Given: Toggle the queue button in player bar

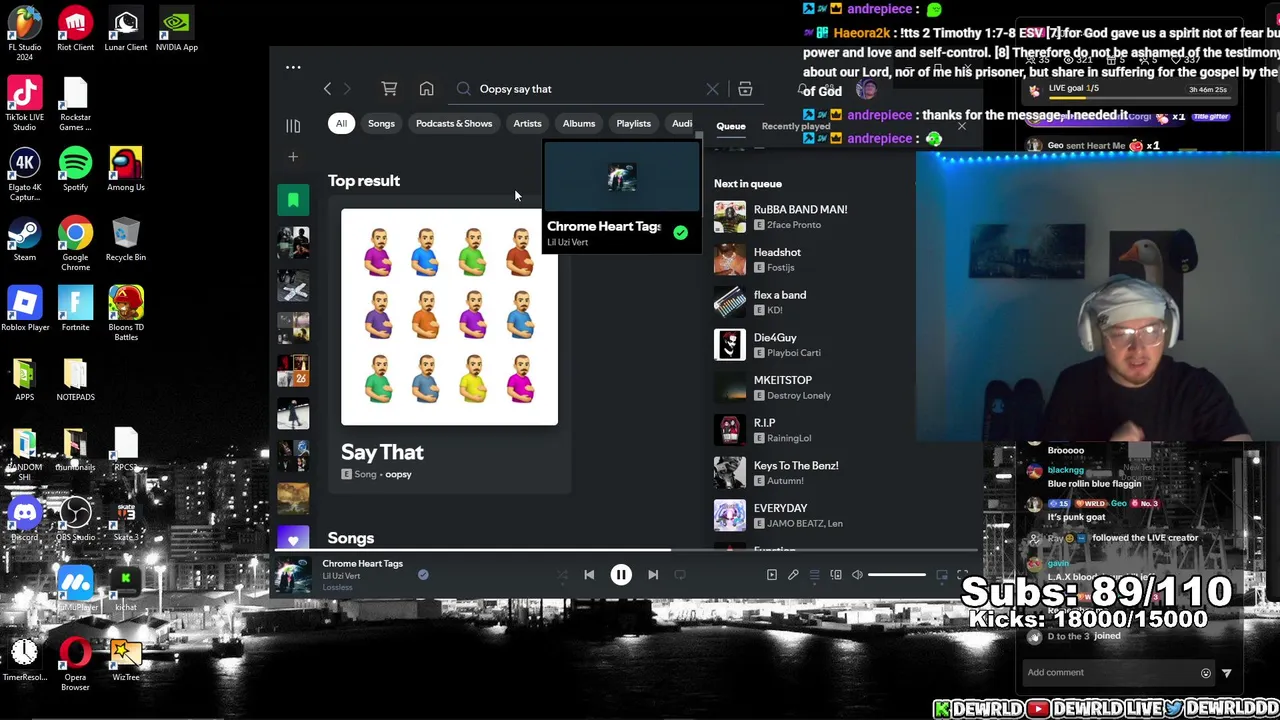Looking at the screenshot, I should click(x=814, y=575).
